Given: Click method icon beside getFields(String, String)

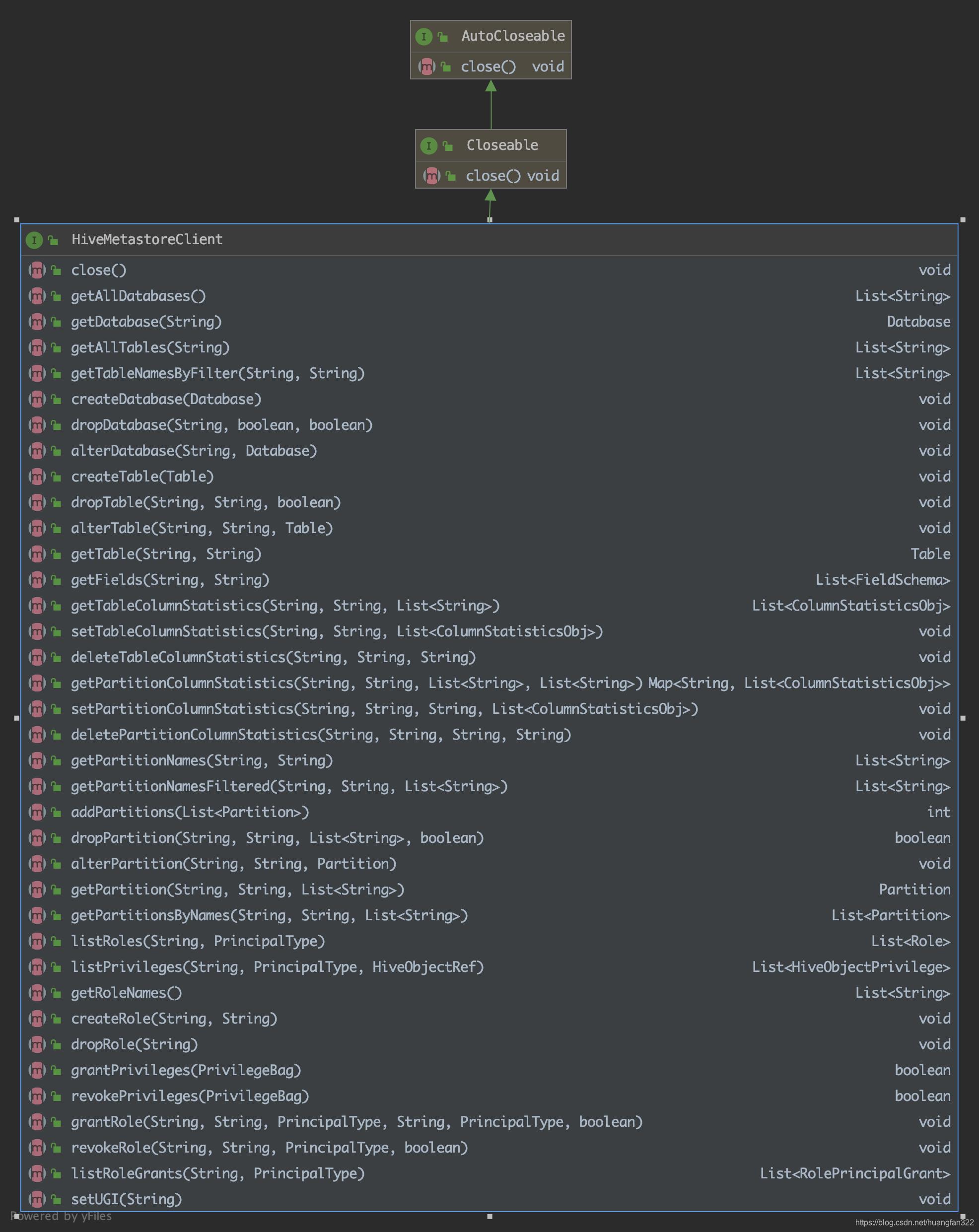Looking at the screenshot, I should coord(37,579).
